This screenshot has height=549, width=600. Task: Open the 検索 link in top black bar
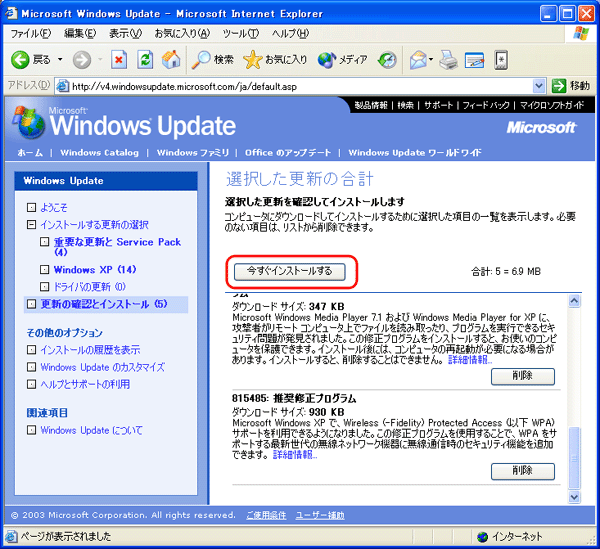click(x=406, y=105)
